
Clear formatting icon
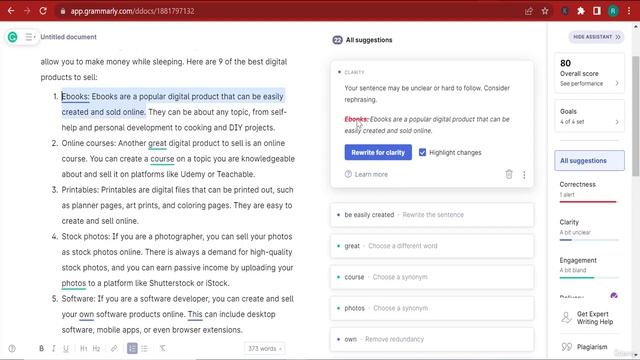[162, 349]
